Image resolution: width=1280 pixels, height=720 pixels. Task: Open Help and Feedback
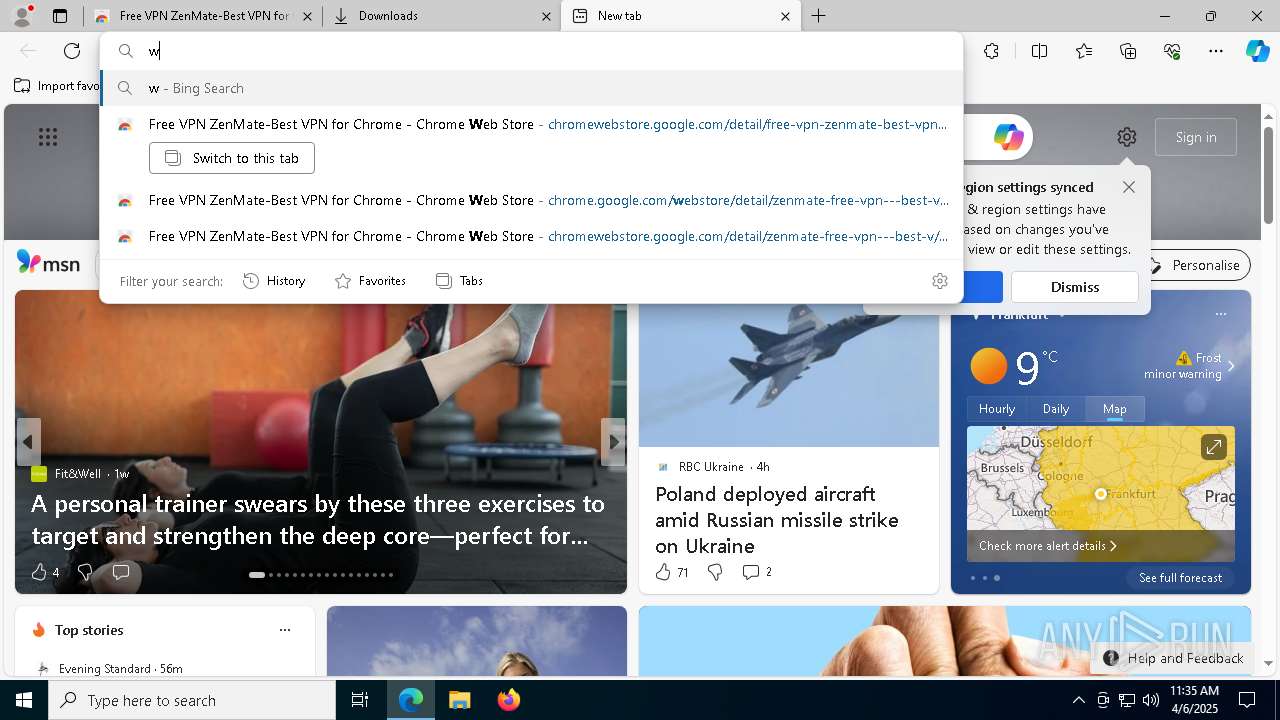click(1174, 658)
